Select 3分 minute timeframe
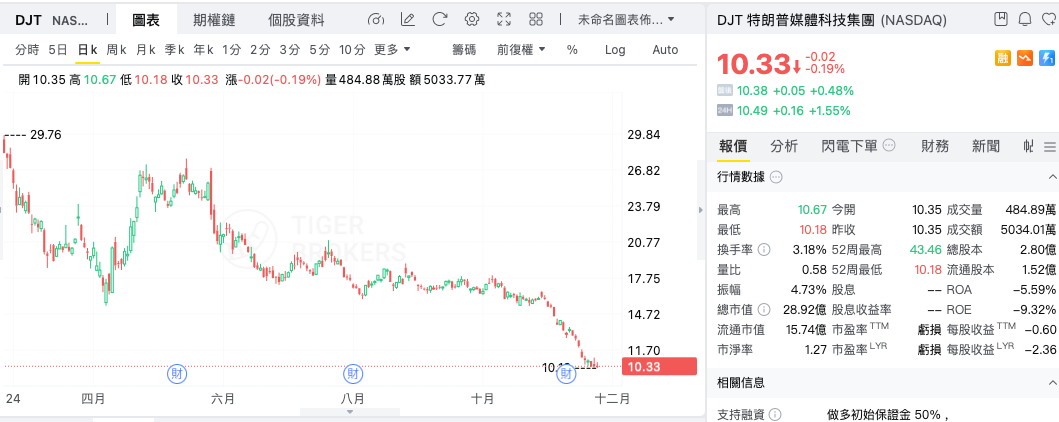This screenshot has height=422, width=1059. (x=290, y=49)
